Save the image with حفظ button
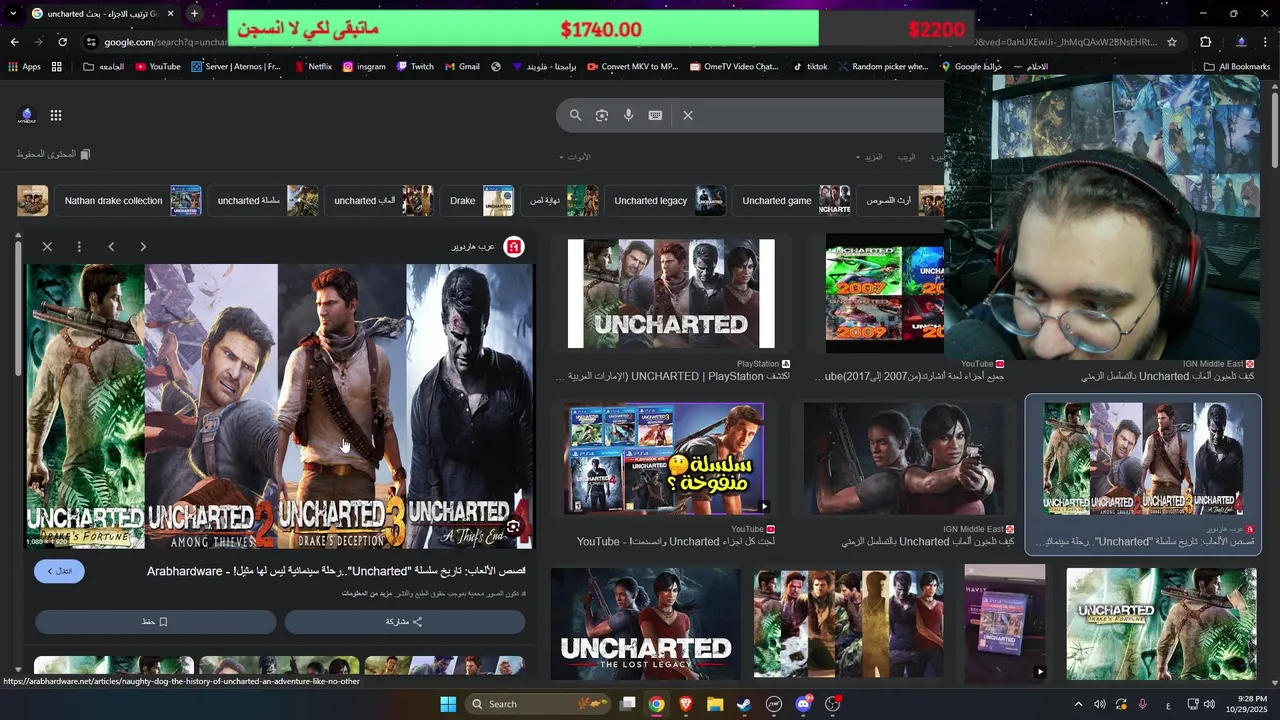This screenshot has width=1280, height=720. click(x=155, y=621)
